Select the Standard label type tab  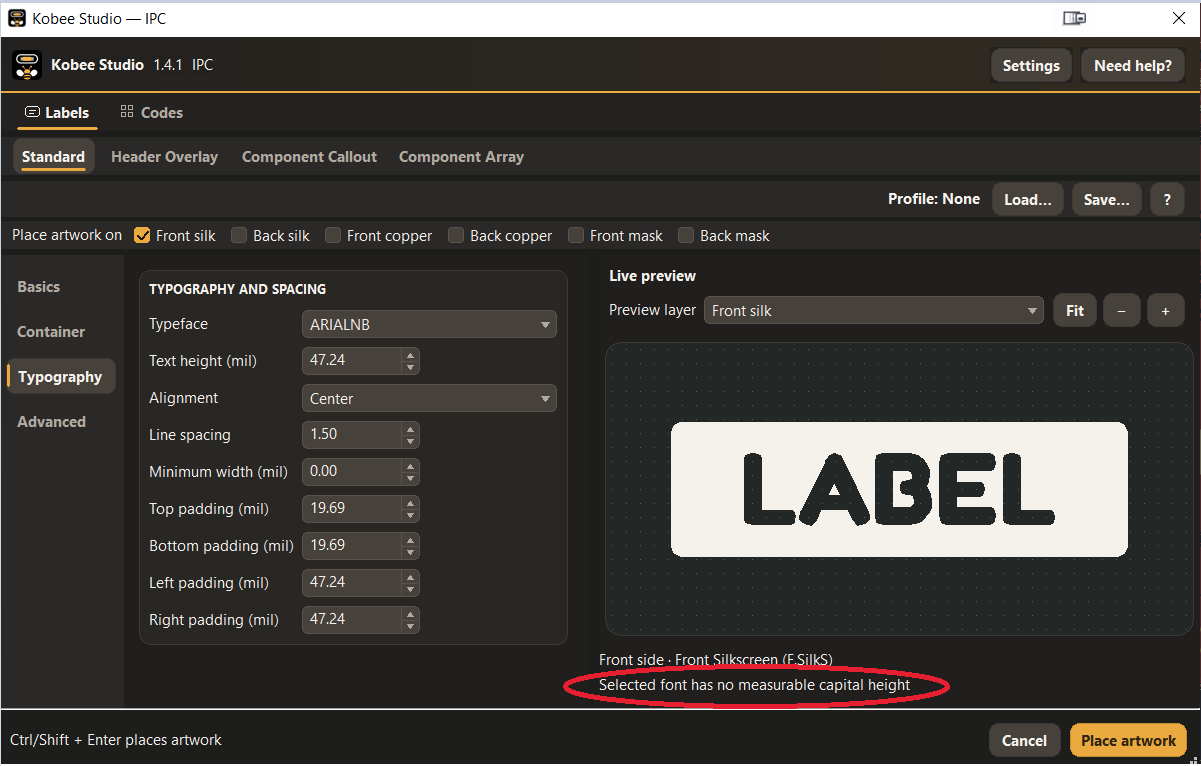[x=54, y=156]
